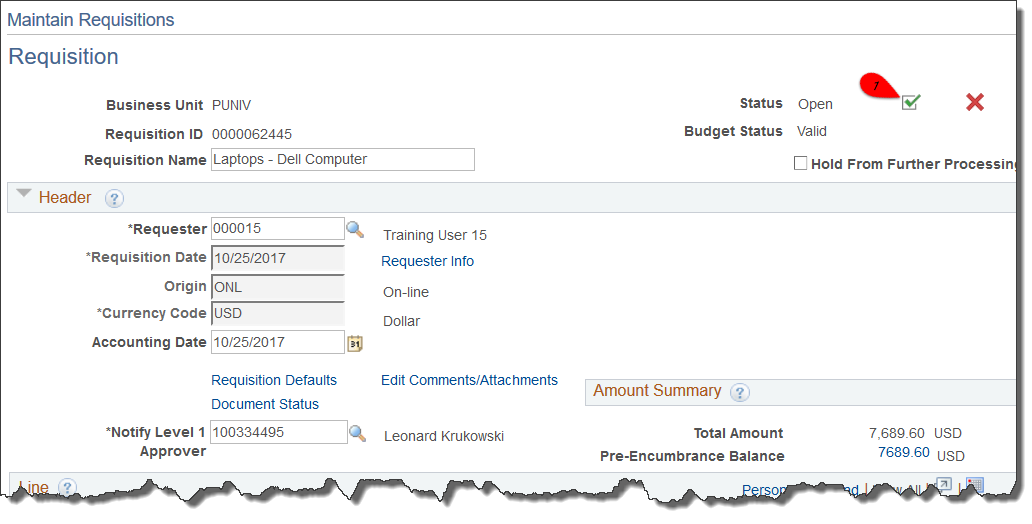The image size is (1032, 524).
Task: Click the Header section help icon
Action: click(114, 199)
